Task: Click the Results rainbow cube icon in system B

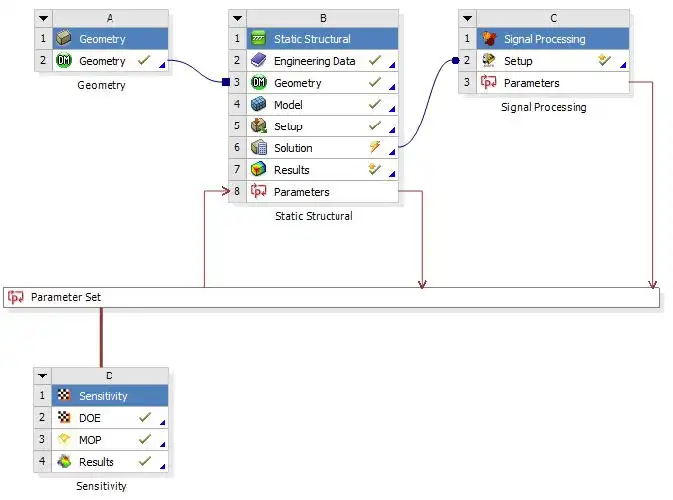Action: (258, 170)
